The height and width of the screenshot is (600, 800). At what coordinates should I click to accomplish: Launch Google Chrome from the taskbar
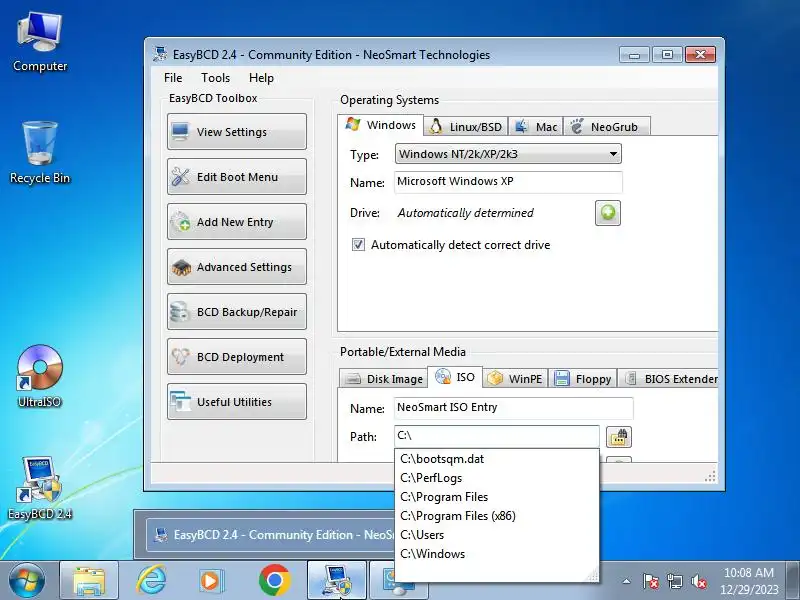tap(274, 581)
